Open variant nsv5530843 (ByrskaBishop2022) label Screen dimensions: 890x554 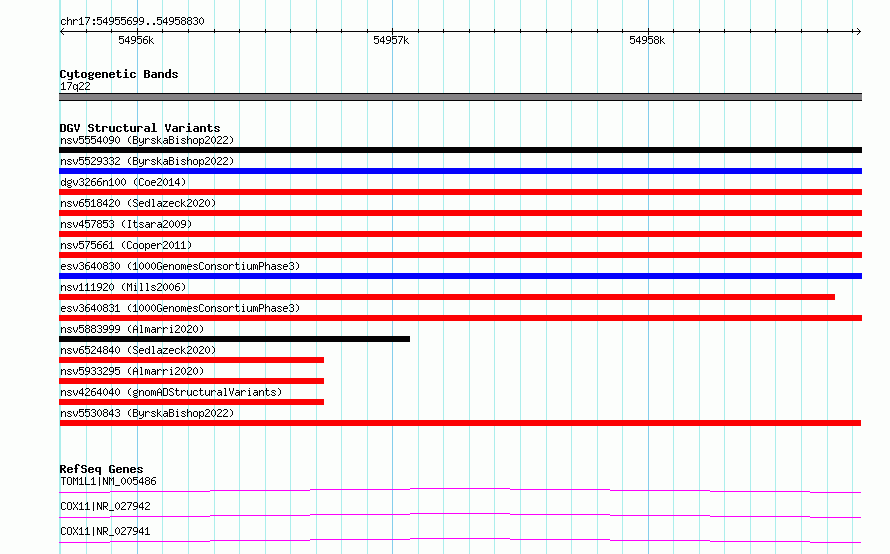(x=147, y=413)
